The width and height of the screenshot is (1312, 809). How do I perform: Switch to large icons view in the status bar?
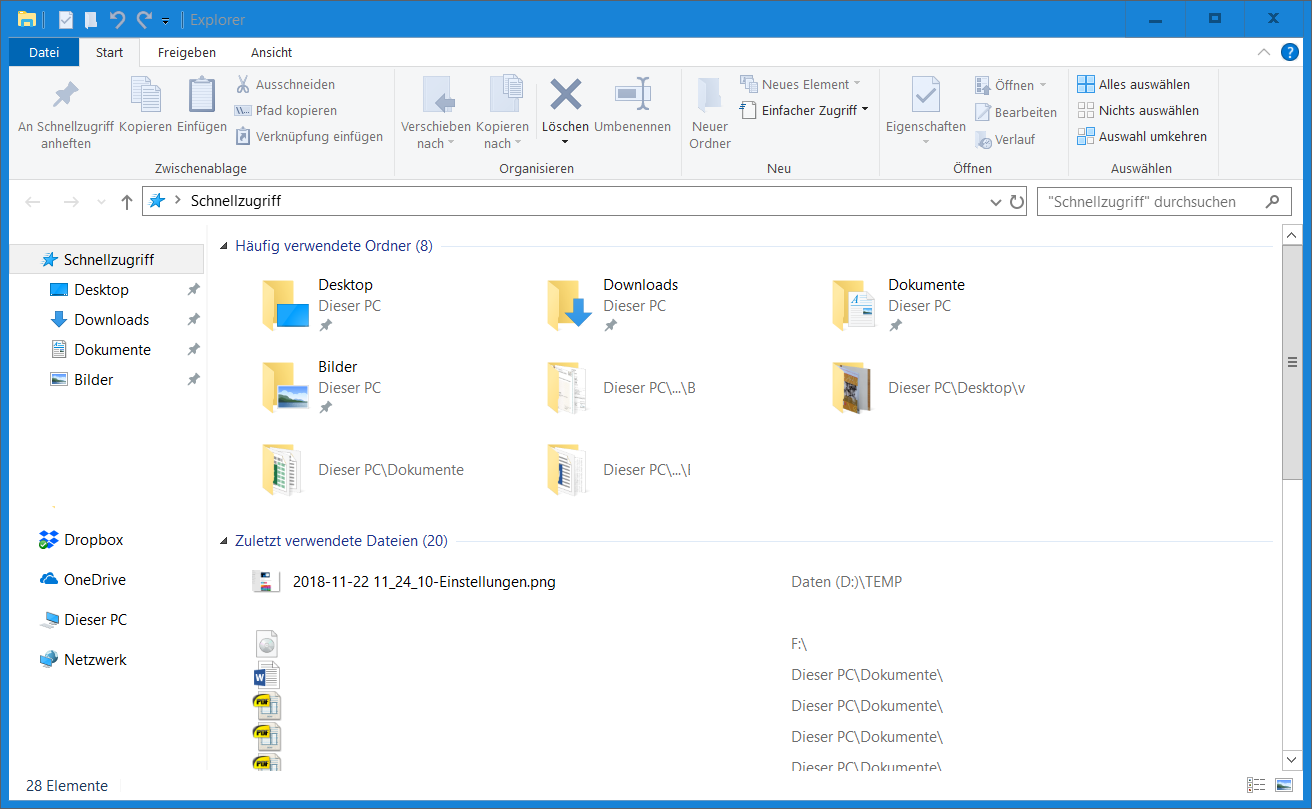tap(1284, 786)
